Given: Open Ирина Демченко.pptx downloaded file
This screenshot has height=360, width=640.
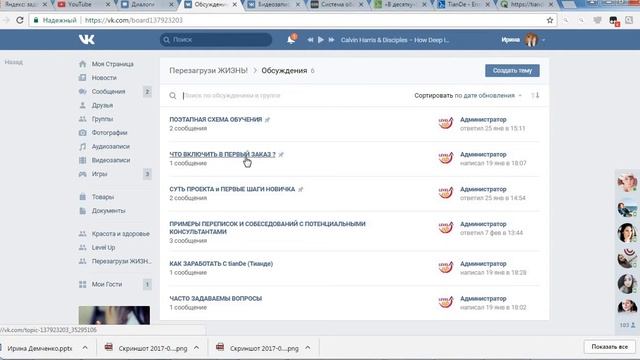Looking at the screenshot, I should click(x=39, y=348).
